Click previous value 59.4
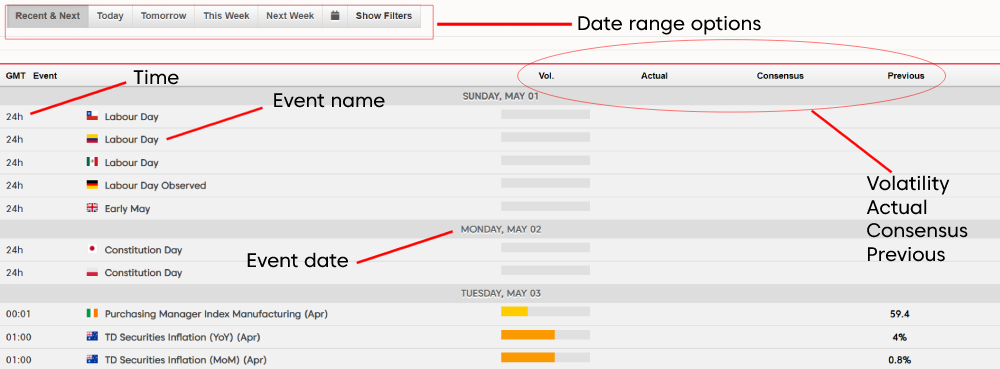Screen dimensions: 1000x369 pos(899,314)
